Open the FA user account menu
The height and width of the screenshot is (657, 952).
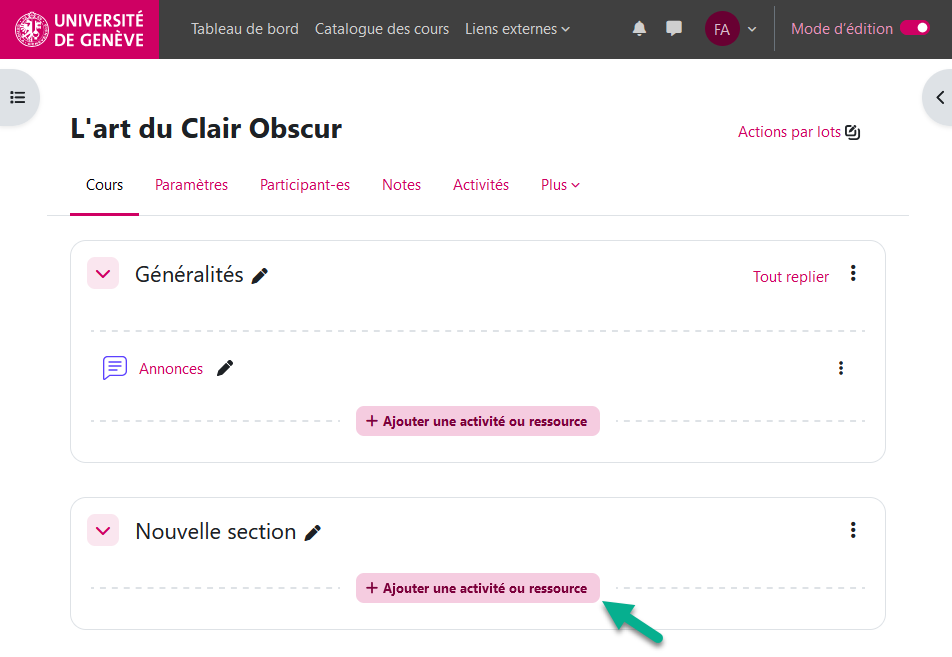point(730,29)
